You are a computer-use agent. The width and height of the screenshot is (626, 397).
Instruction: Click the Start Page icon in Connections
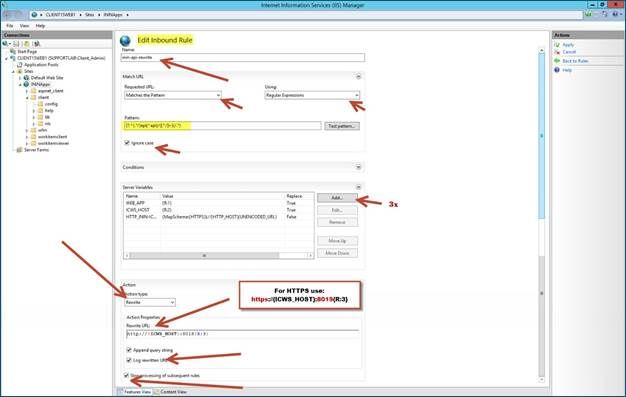[x=13, y=52]
